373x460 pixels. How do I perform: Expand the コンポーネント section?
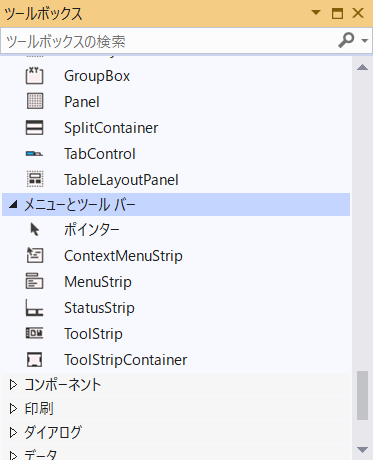13,385
